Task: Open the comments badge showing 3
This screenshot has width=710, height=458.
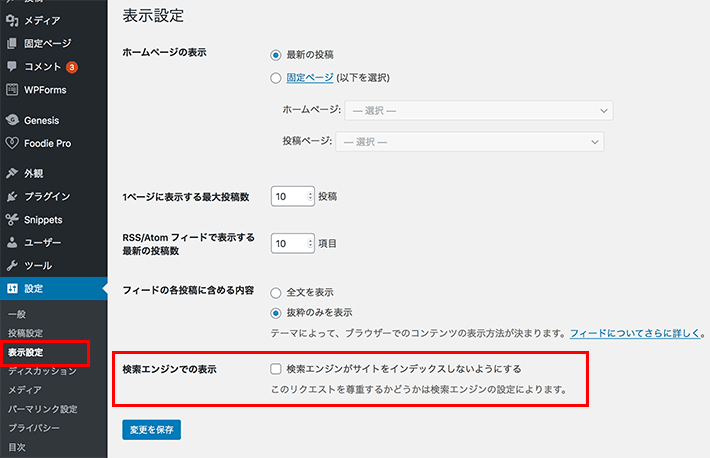Action: [x=72, y=67]
